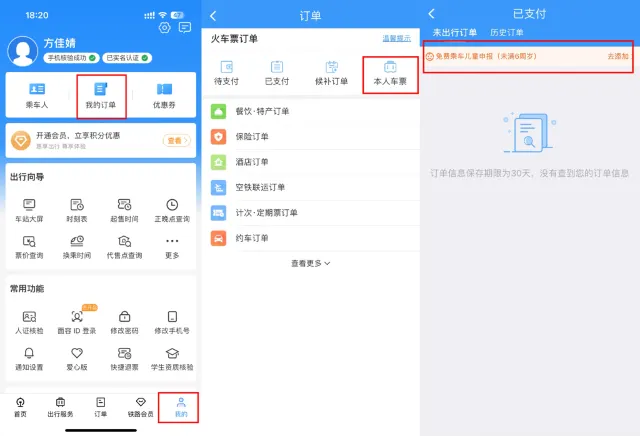Open 候补订单 waitlist orders
Viewport: 640px width, 436px height.
331,73
